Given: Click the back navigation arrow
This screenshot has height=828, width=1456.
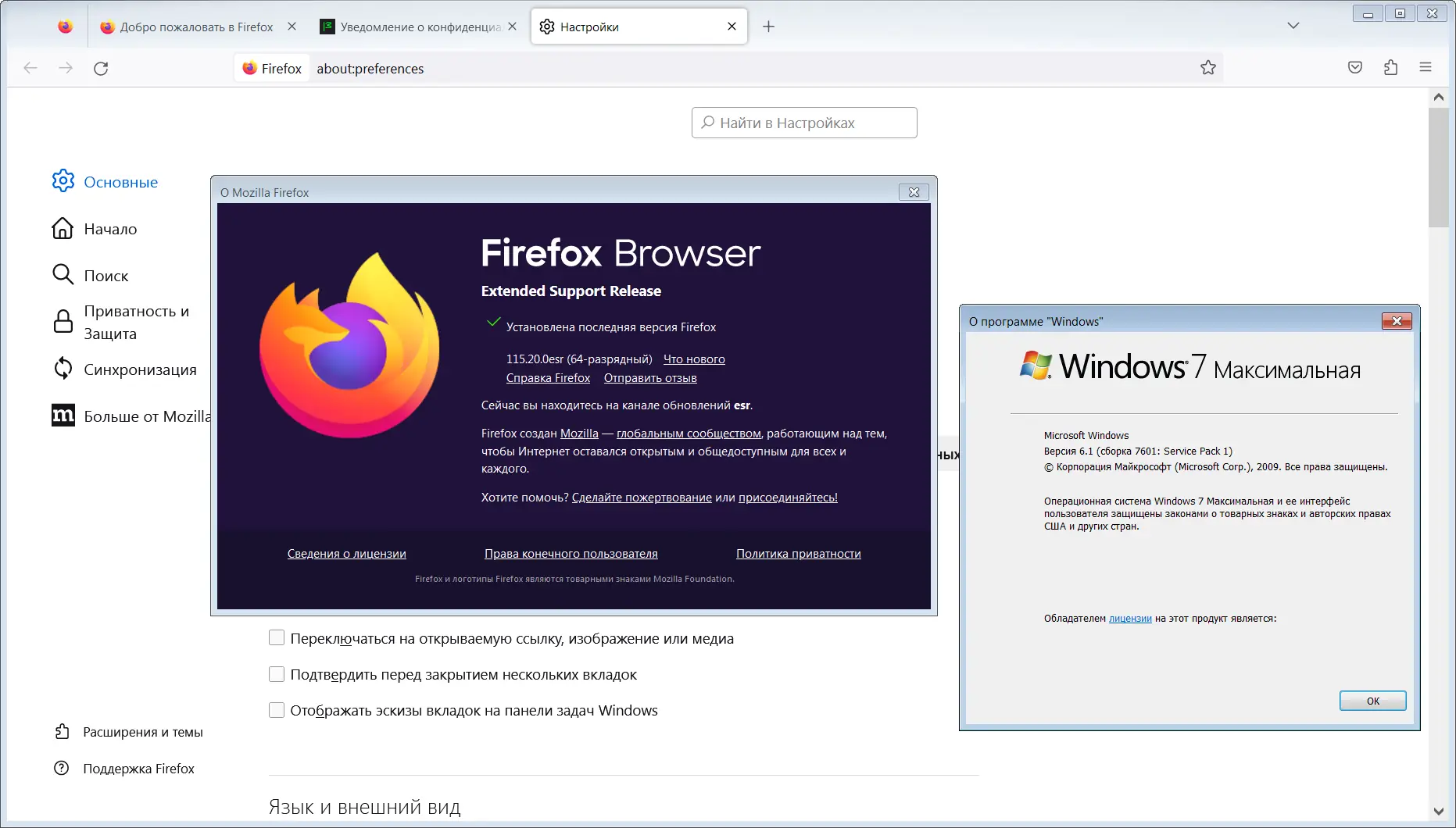Looking at the screenshot, I should pos(30,68).
